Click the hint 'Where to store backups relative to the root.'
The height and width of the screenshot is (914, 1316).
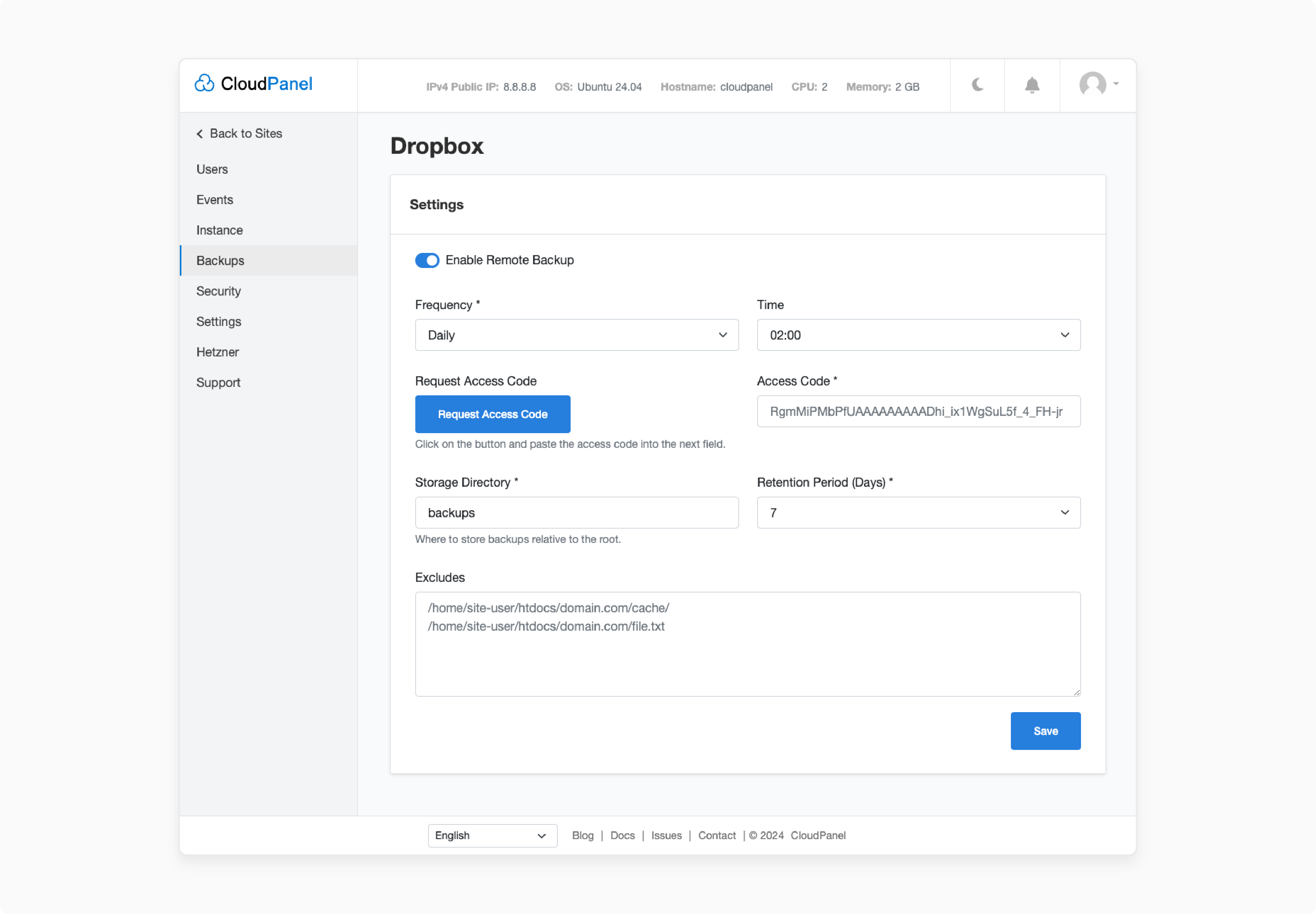[517, 540]
